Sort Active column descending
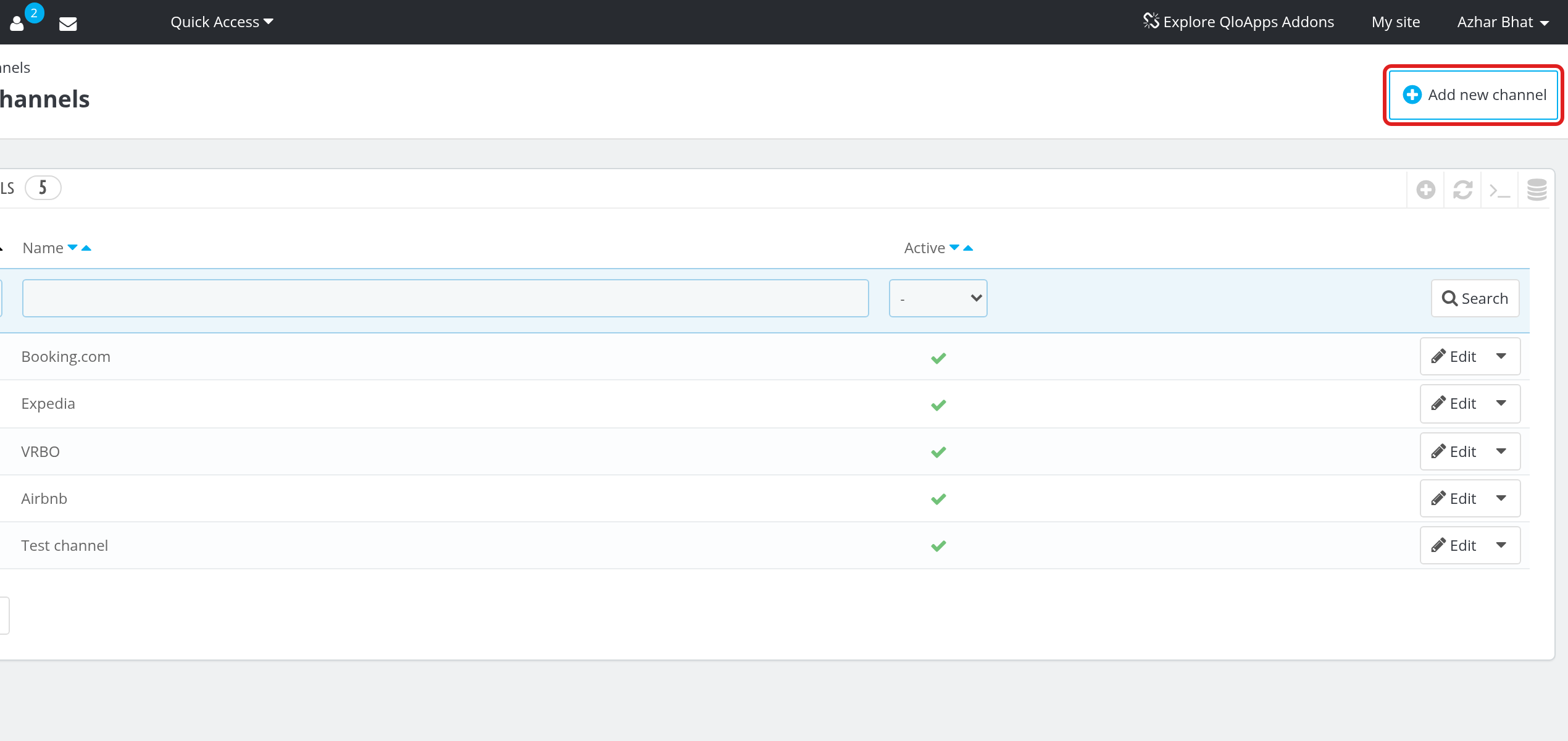The image size is (1568, 741). point(954,248)
